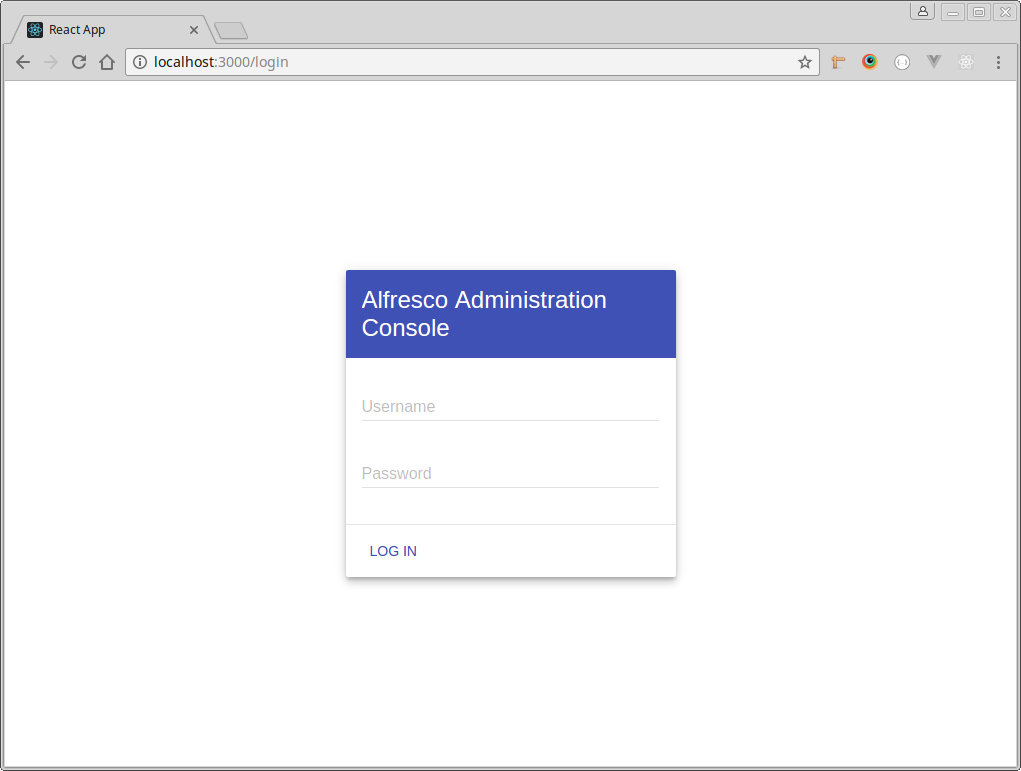Close the React App tab
This screenshot has height=771, width=1021.
click(x=194, y=30)
